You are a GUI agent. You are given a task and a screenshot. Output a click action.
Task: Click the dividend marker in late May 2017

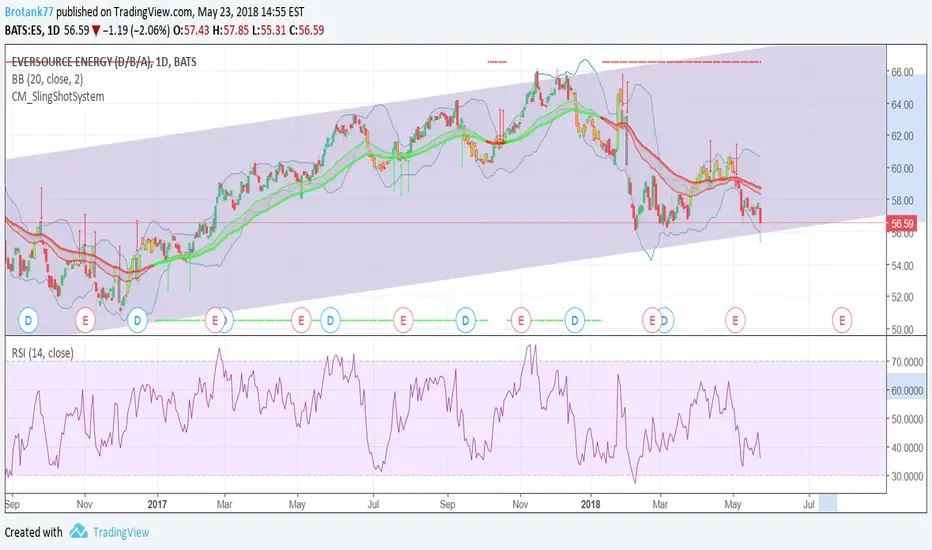pyautogui.click(x=330, y=320)
